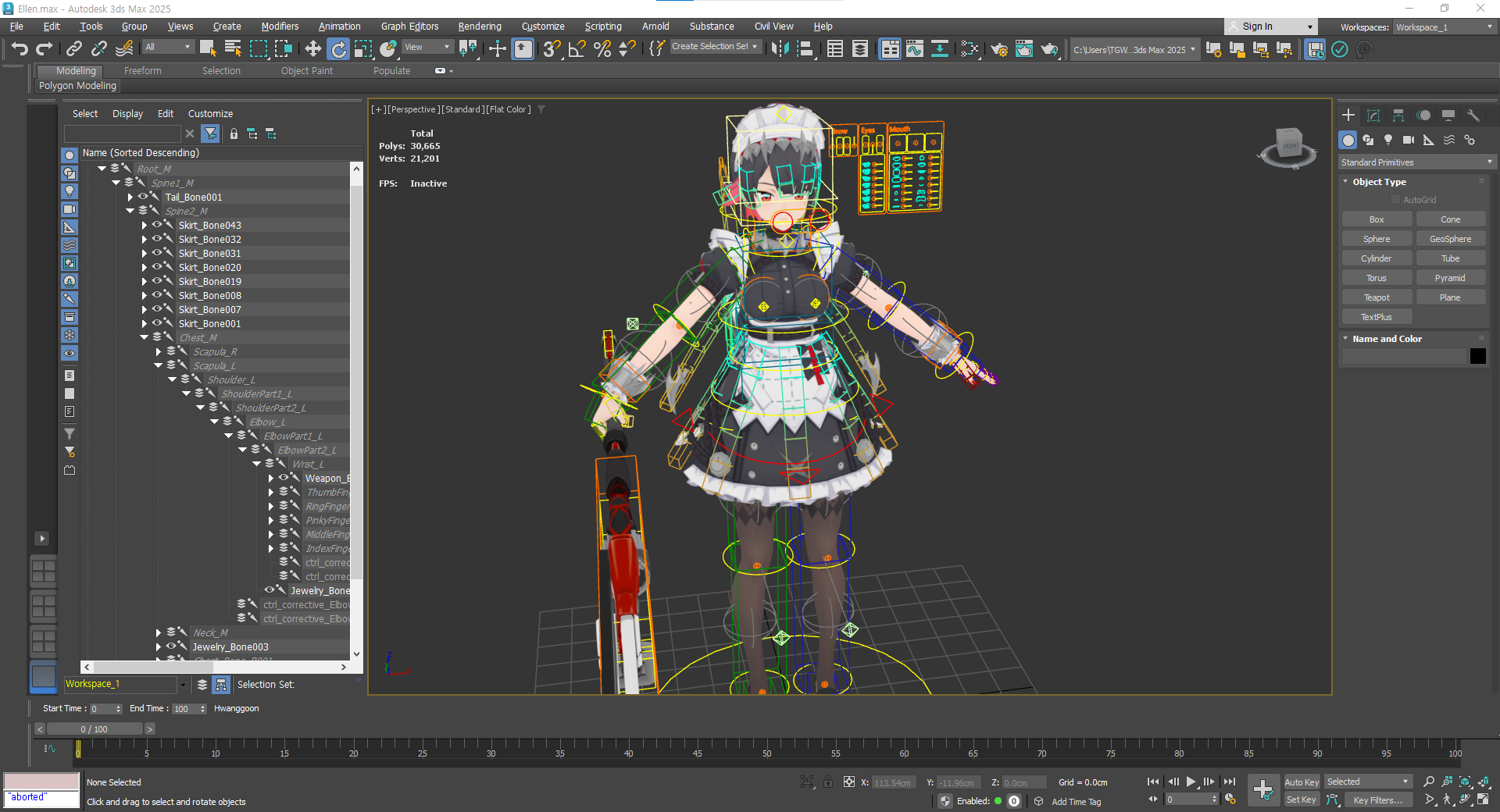Click the Zoom Extents All navigation icon

coord(1484,782)
